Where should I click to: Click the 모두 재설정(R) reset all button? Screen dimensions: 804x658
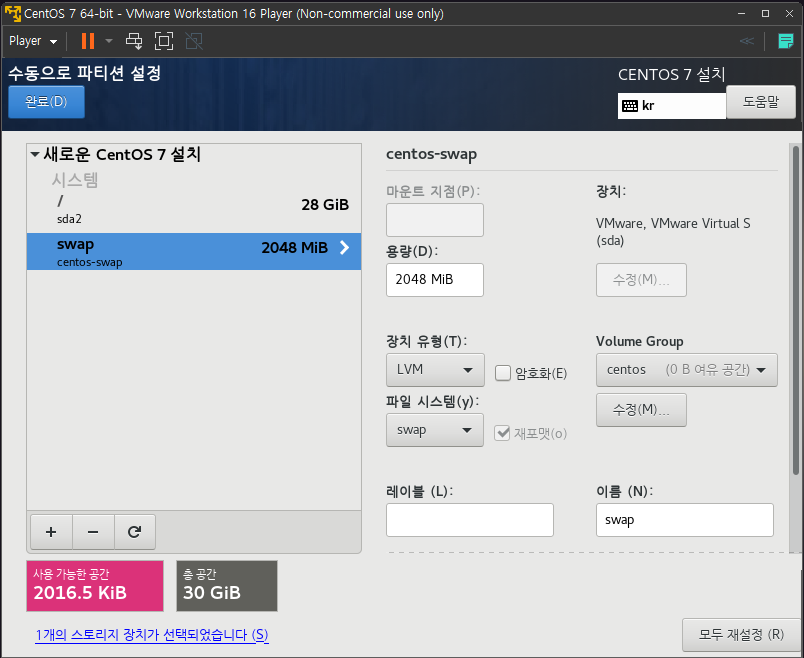pos(741,634)
